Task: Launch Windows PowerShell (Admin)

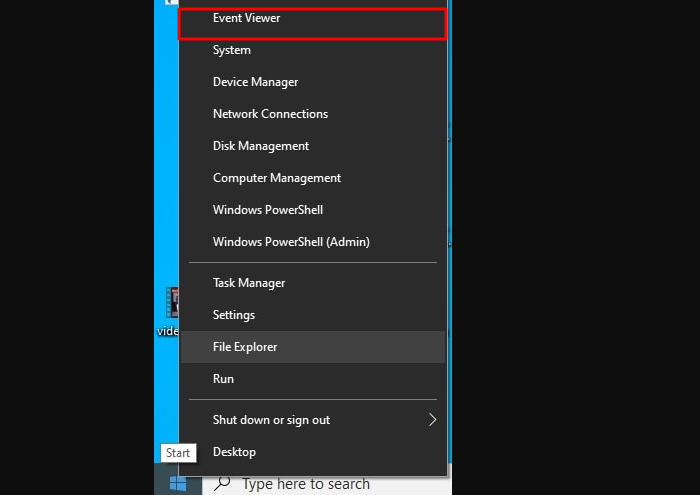Action: coord(312,242)
